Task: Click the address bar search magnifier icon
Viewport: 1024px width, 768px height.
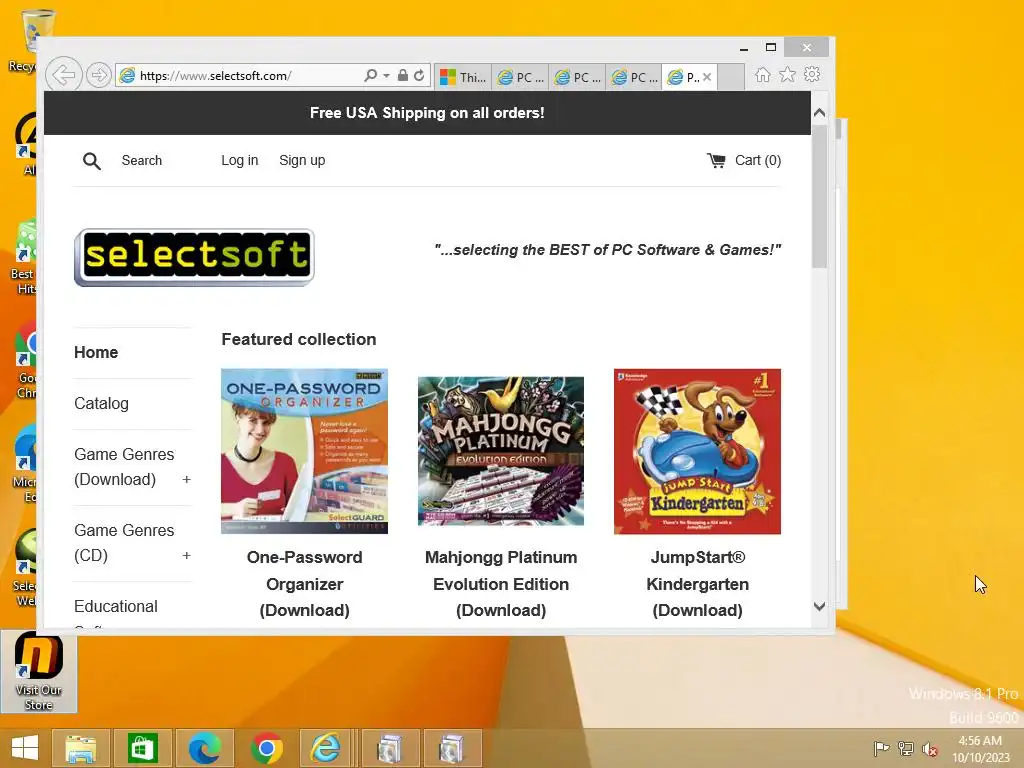Action: [x=370, y=75]
